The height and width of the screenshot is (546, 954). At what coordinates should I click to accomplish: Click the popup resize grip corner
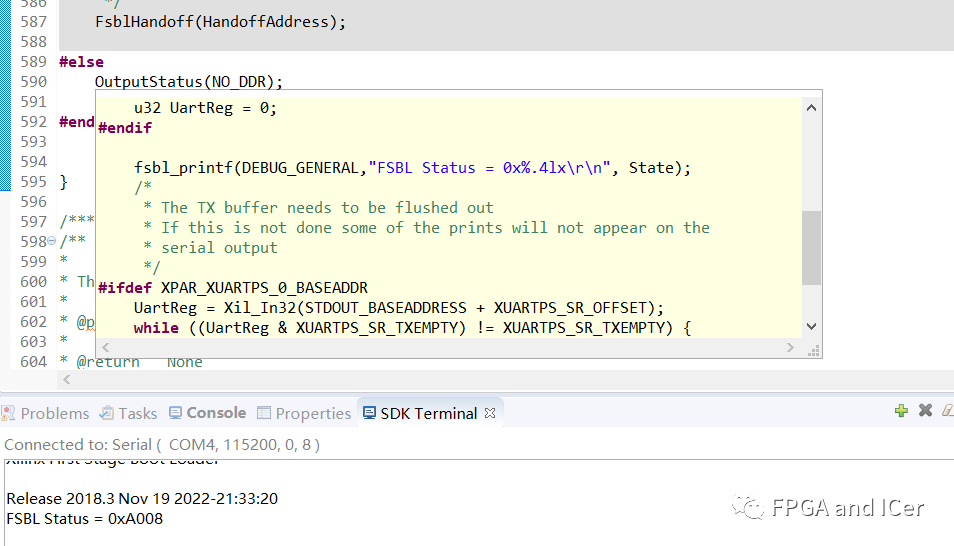coord(813,350)
